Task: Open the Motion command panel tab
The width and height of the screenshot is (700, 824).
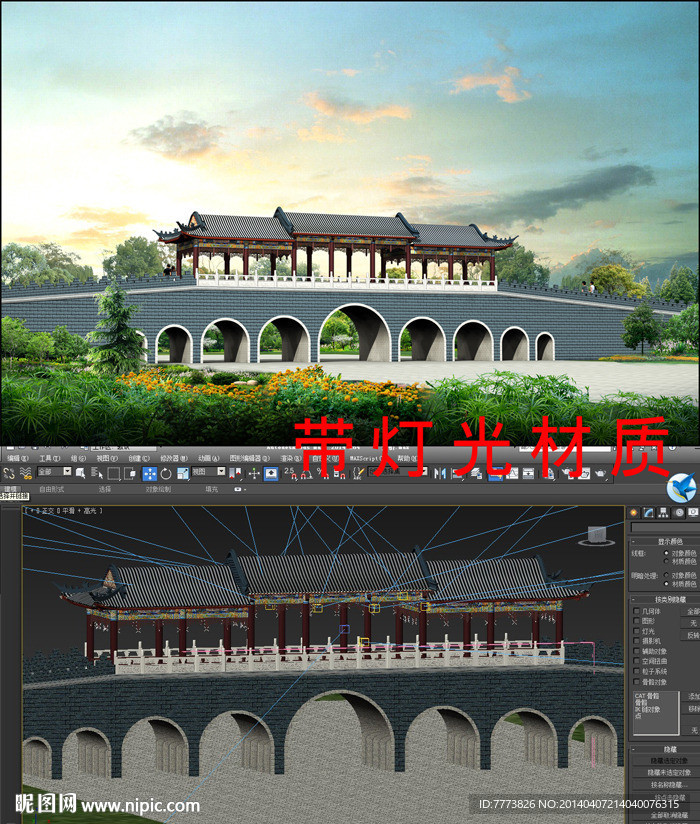Action: (679, 513)
